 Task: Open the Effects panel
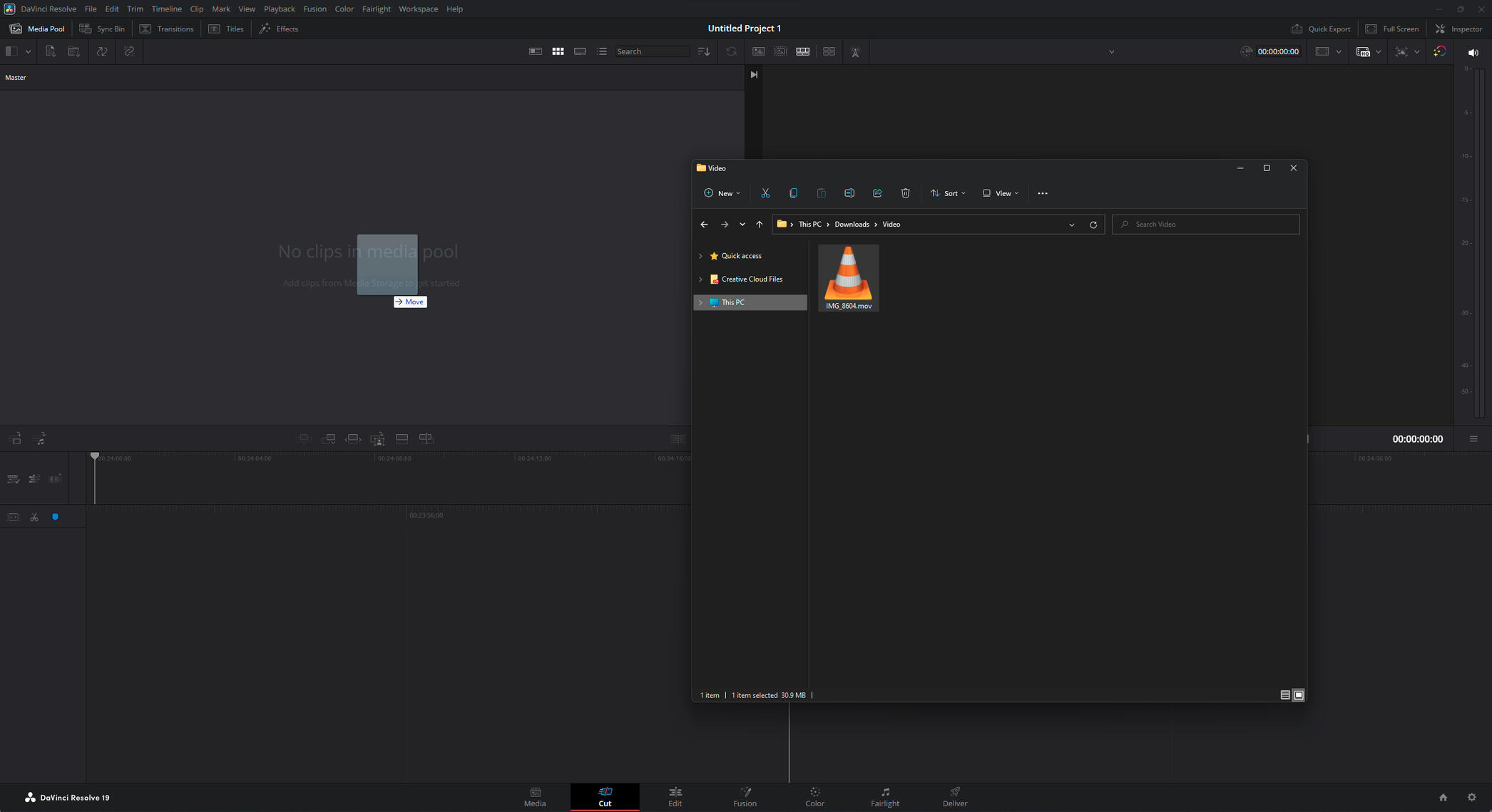click(x=279, y=29)
